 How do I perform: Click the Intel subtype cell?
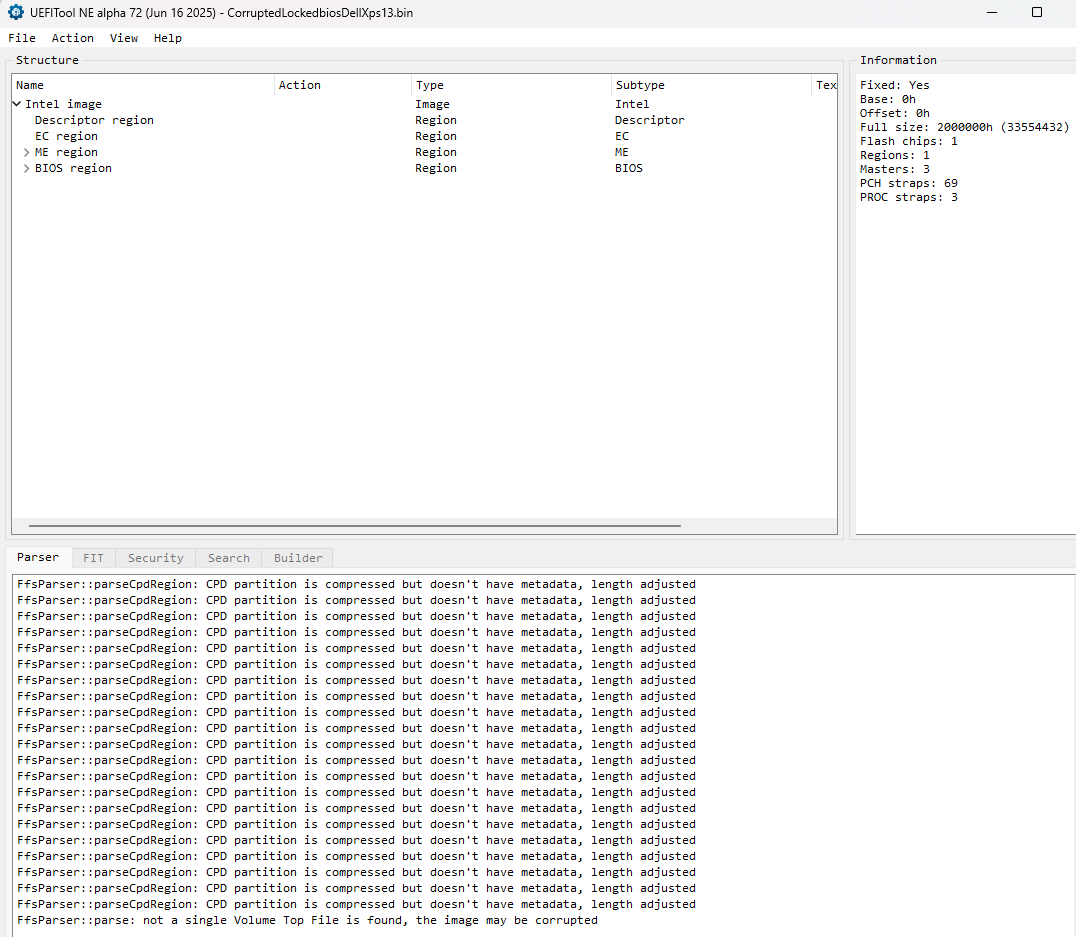point(632,104)
